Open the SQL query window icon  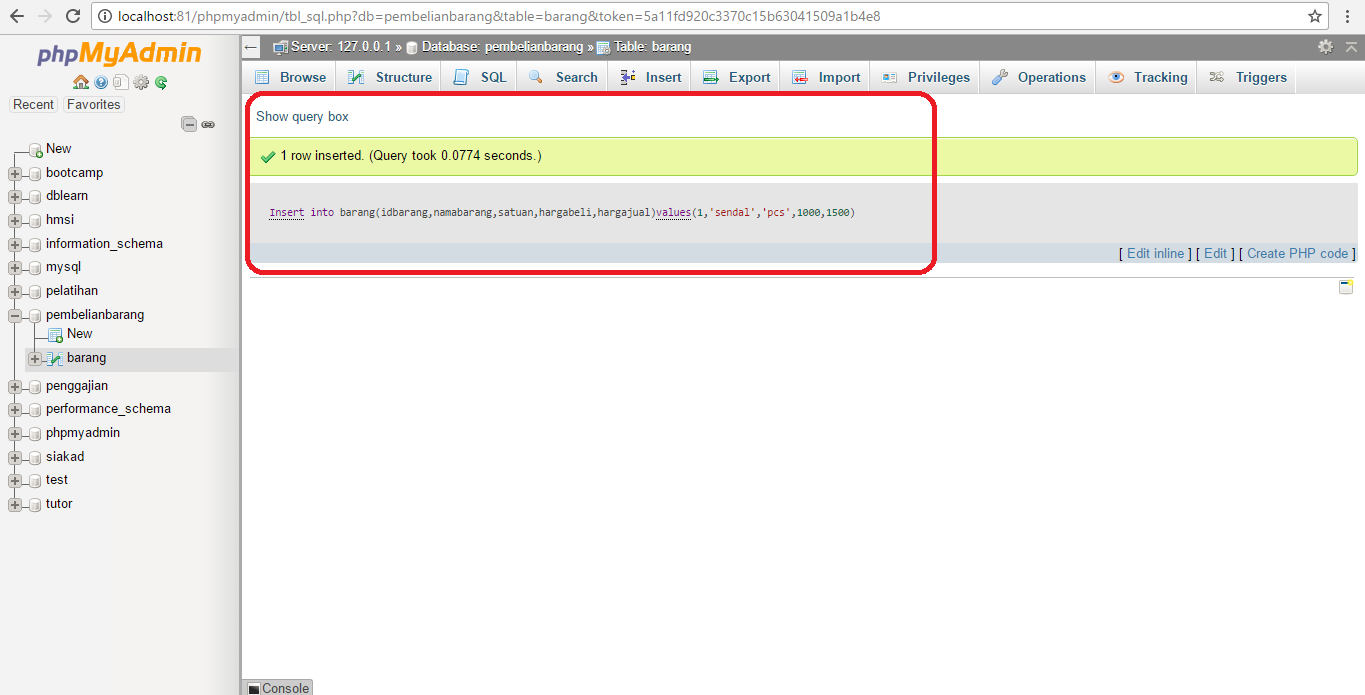click(x=120, y=83)
